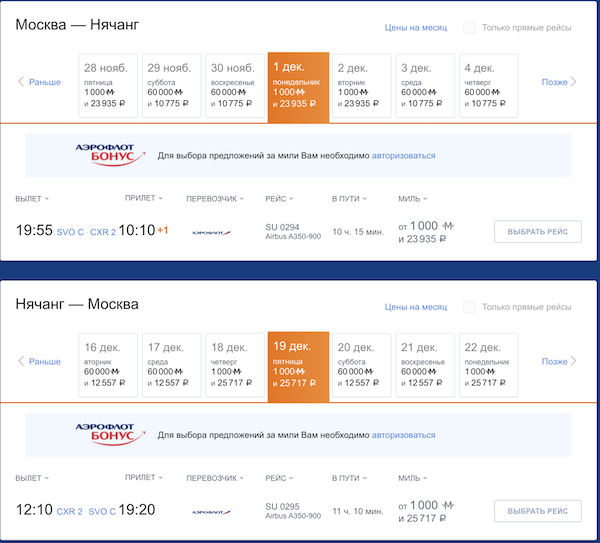The height and width of the screenshot is (543, 600).
Task: Click ВЫБРАТЬ РЕЙС for flight SU 0294
Action: 537,231
